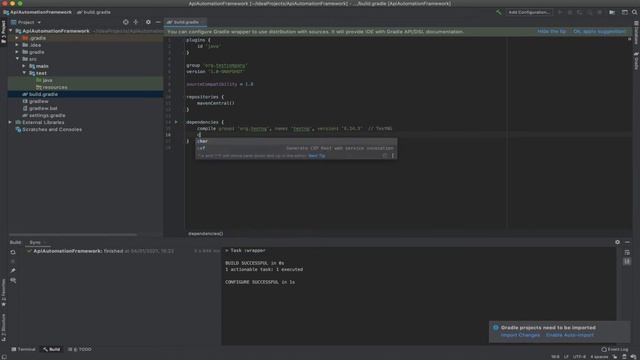This screenshot has height=360, width=640.
Task: Toggle the Project side tool window tab
Action: point(4,32)
